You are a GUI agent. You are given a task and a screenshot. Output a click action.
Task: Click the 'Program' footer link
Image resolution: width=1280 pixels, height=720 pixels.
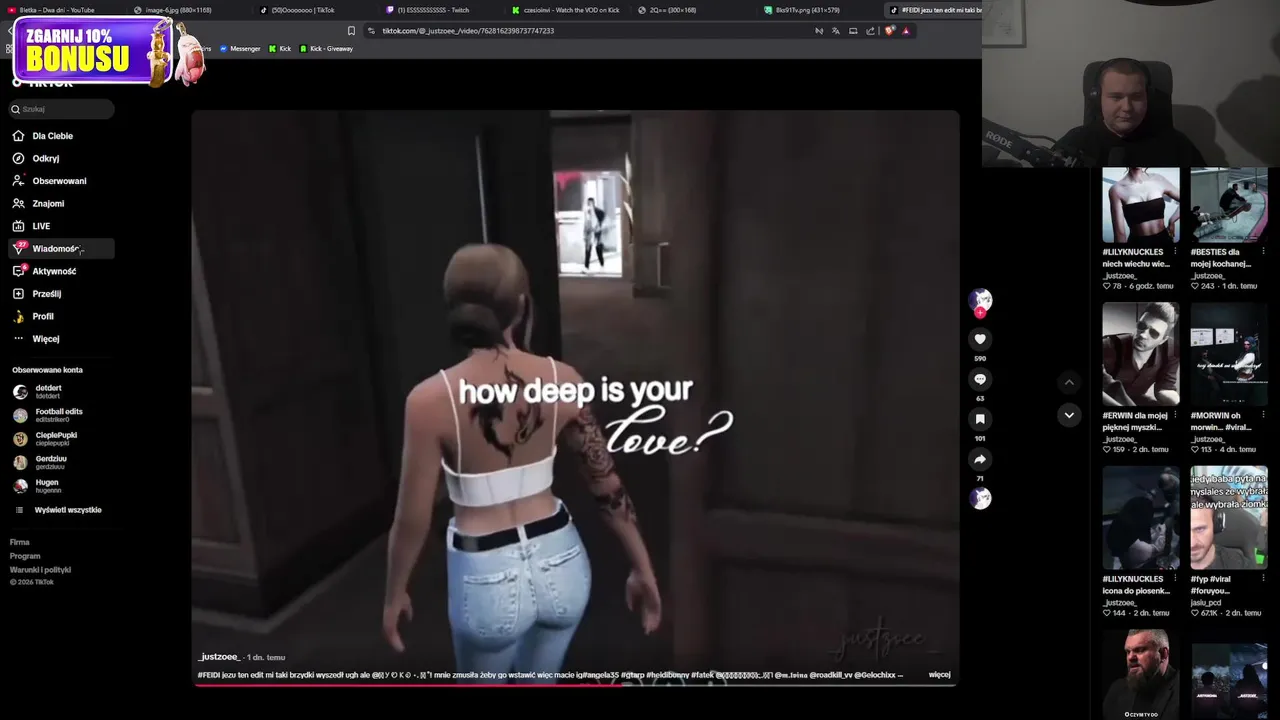25,556
